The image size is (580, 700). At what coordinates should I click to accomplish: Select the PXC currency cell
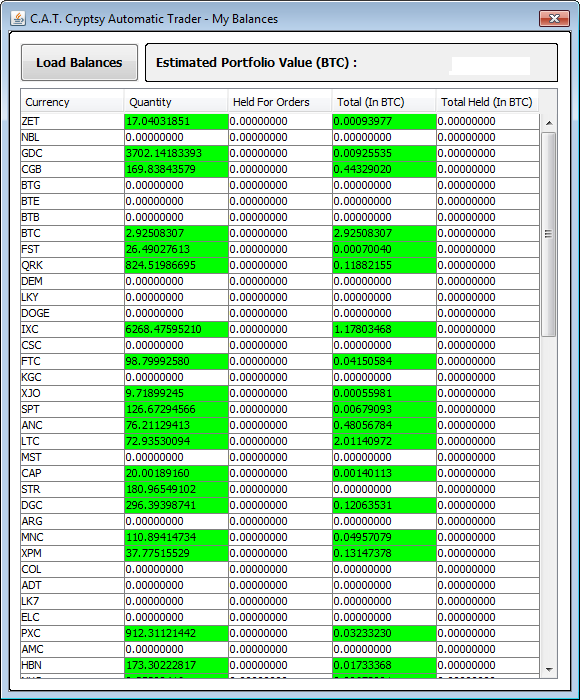point(72,633)
